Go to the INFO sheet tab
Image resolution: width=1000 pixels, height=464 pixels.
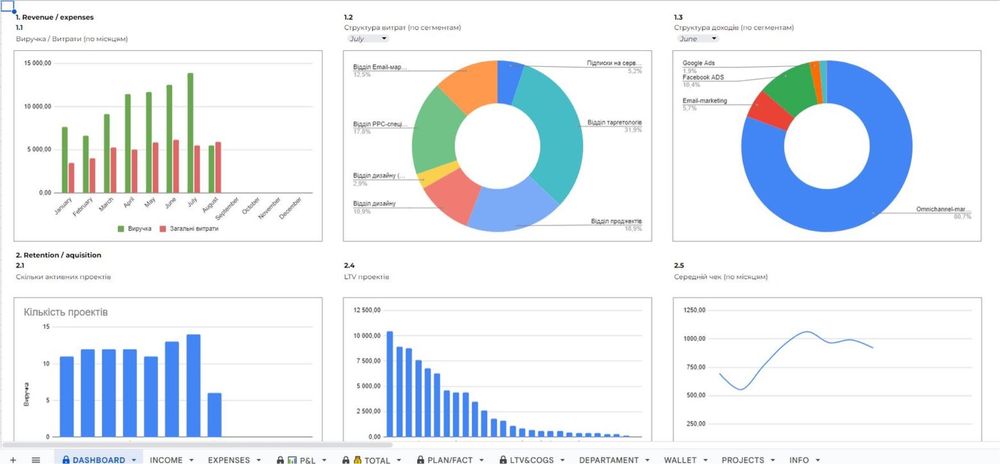tap(798, 460)
